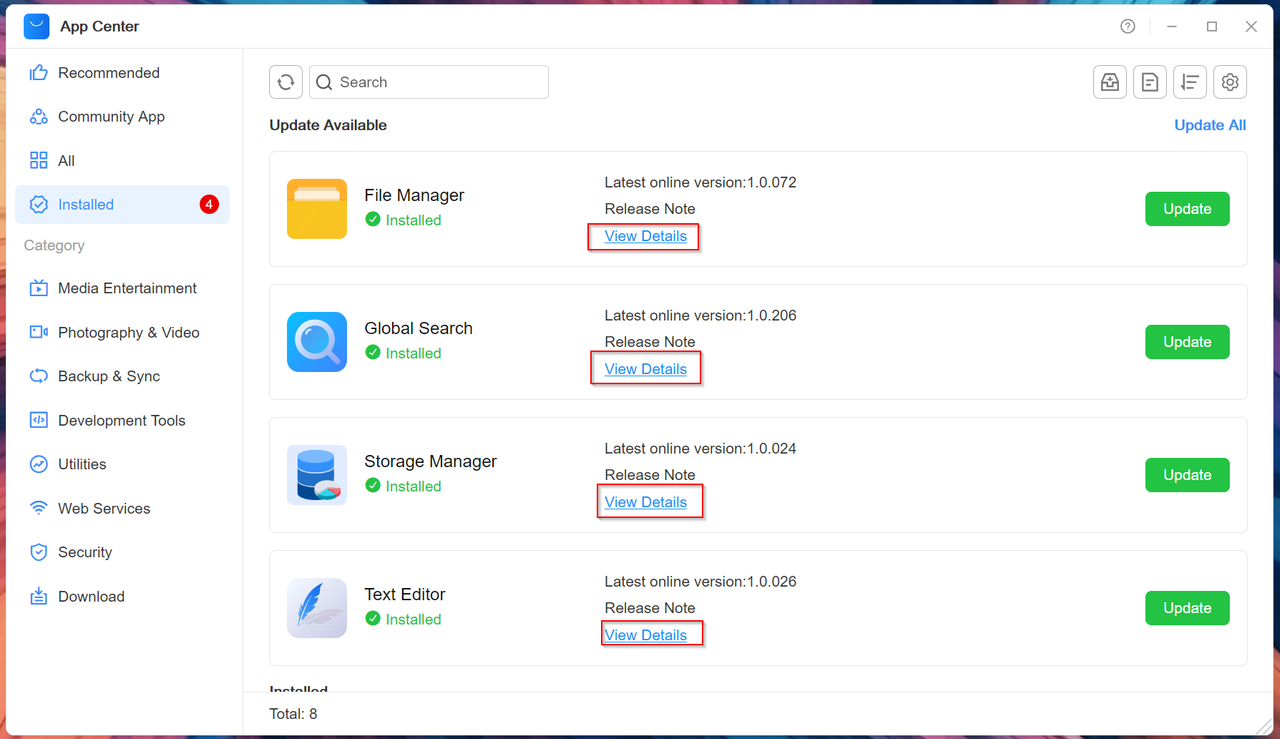Click the Utilities chart icon
The image size is (1280, 739).
tap(39, 465)
